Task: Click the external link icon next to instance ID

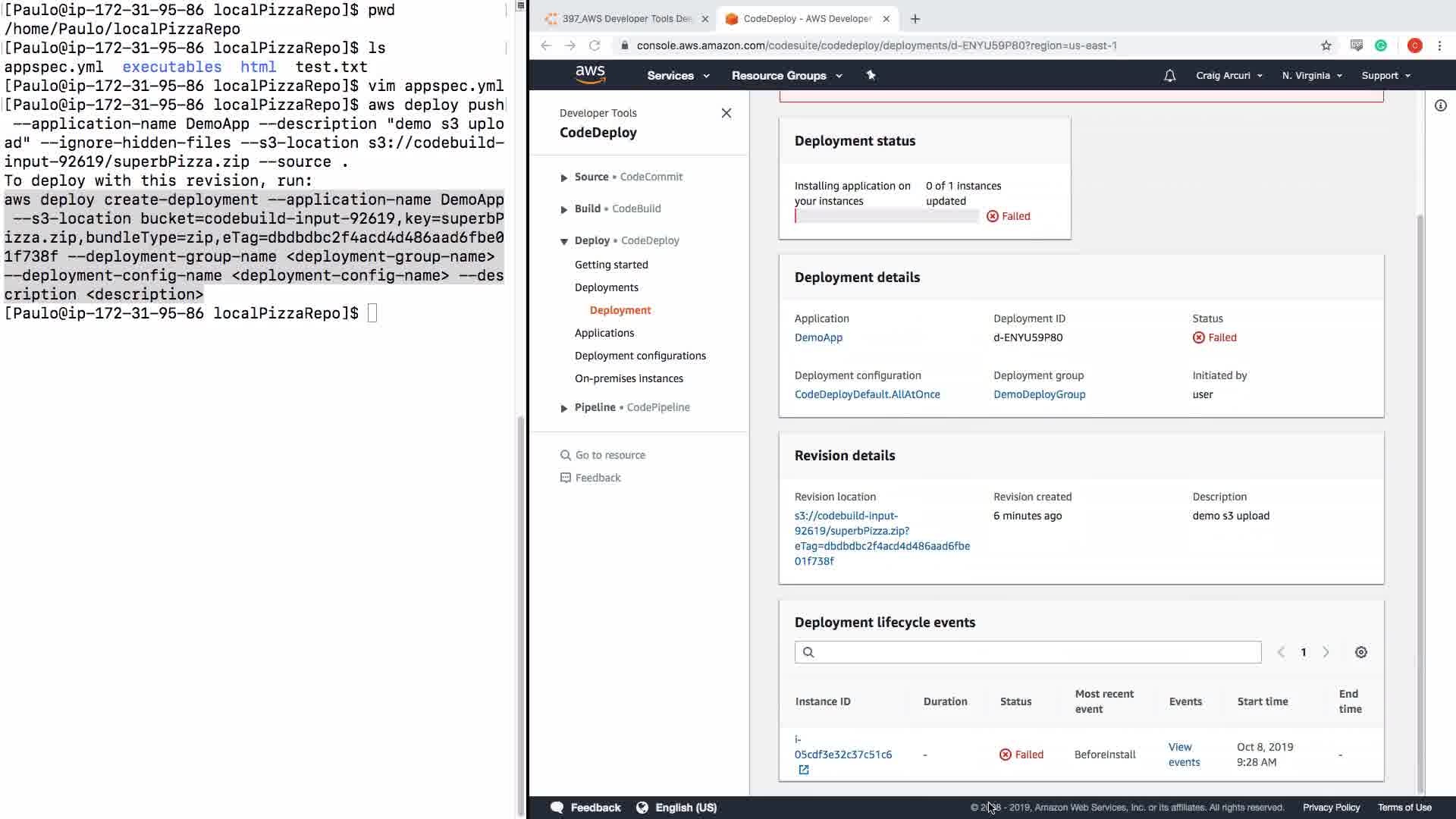Action: (x=804, y=770)
